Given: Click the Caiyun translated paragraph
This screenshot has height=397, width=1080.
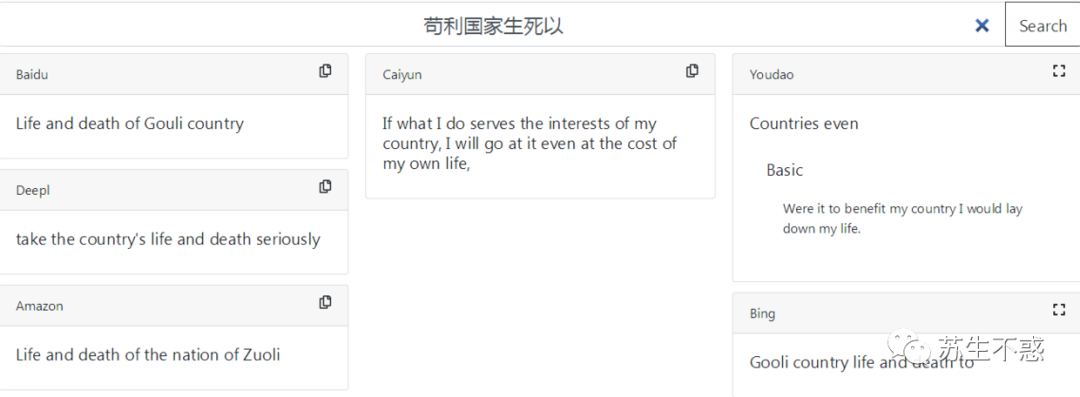Looking at the screenshot, I should coord(530,144).
